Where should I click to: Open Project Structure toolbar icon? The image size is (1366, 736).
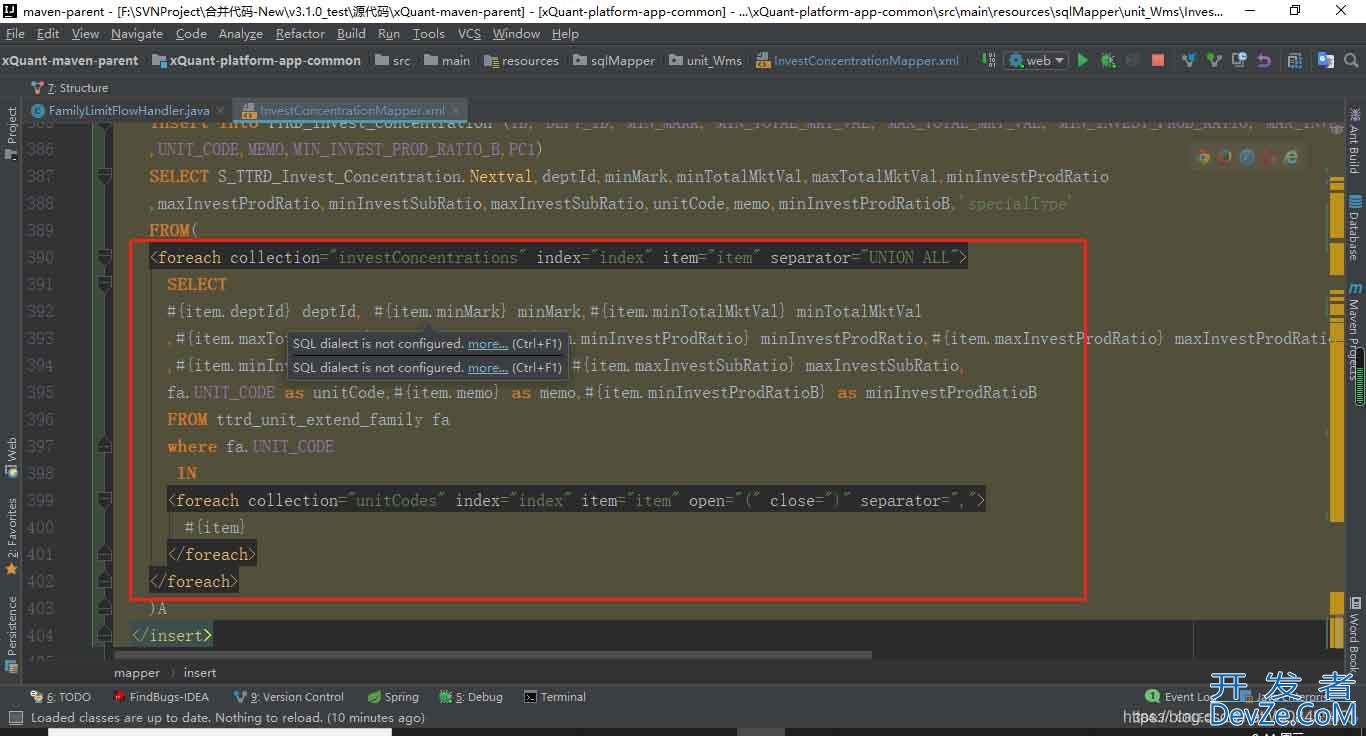[x=1296, y=60]
